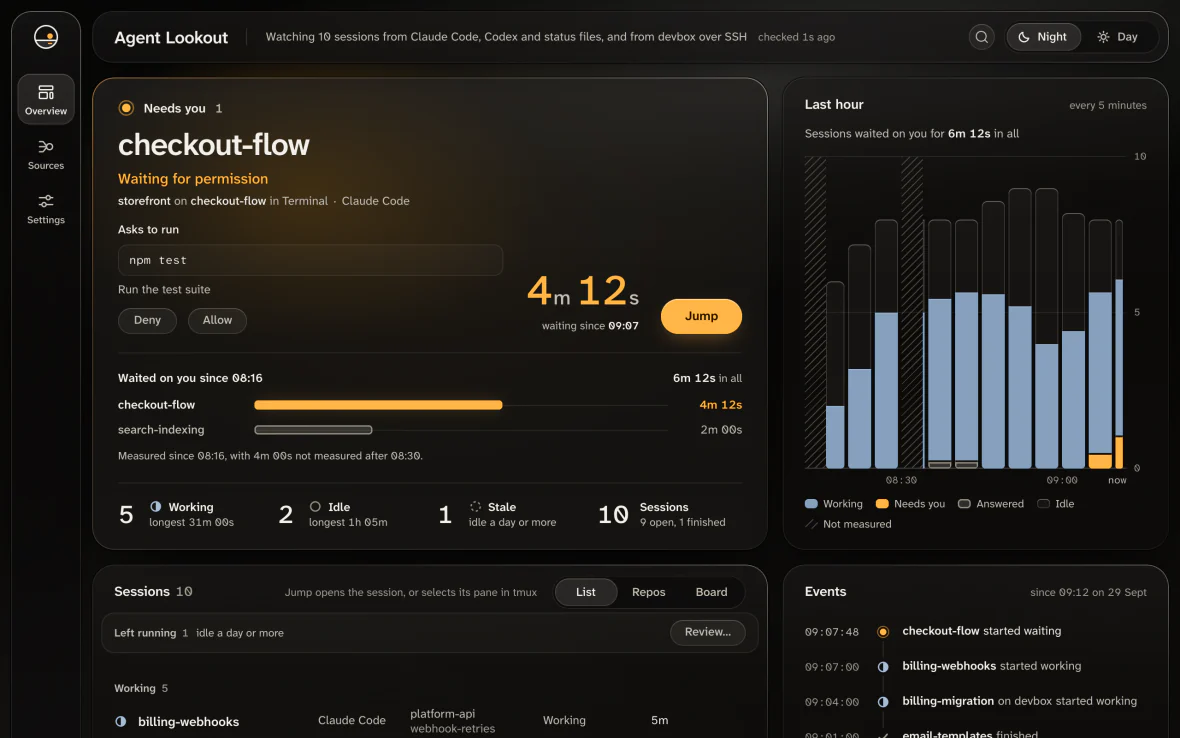
Task: Click the 'every 5 minutes' label
Action: pyautogui.click(x=1108, y=105)
